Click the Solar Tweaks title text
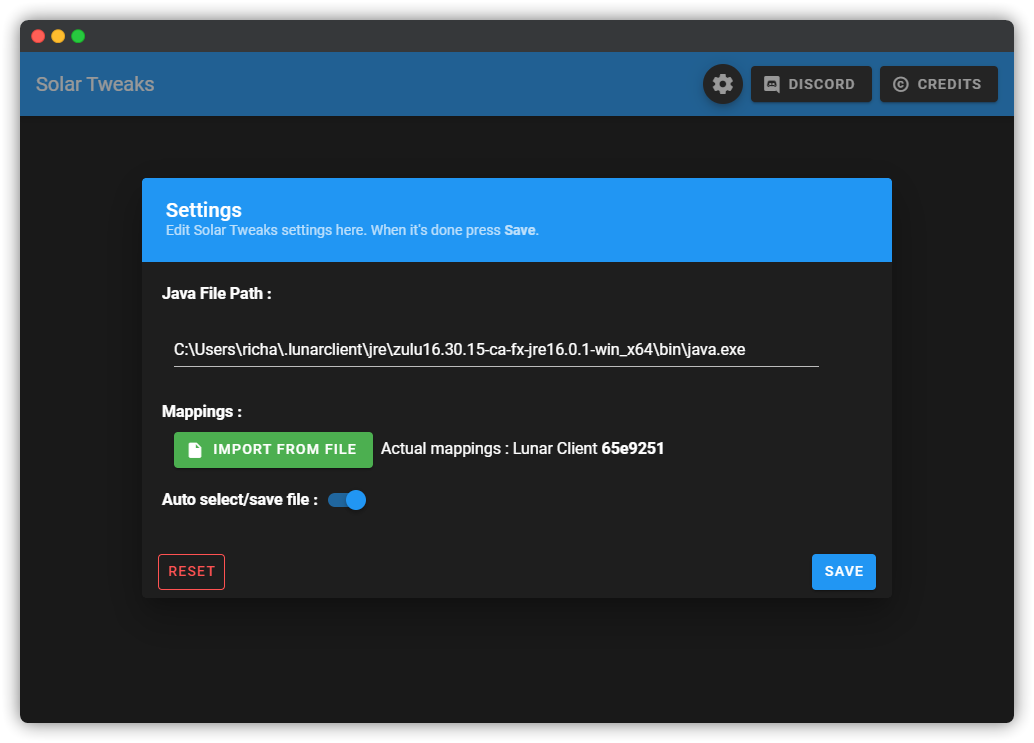The width and height of the screenshot is (1034, 743). click(x=95, y=84)
